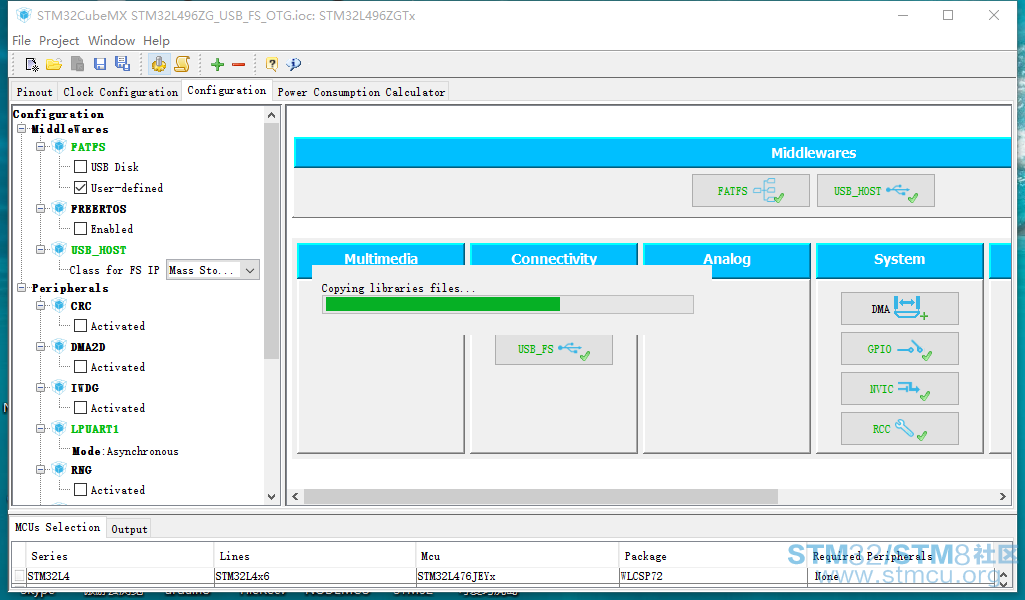Screen dimensions: 1025x600
Task: Switch to the Power Consumption Calculator tab
Action: (361, 92)
